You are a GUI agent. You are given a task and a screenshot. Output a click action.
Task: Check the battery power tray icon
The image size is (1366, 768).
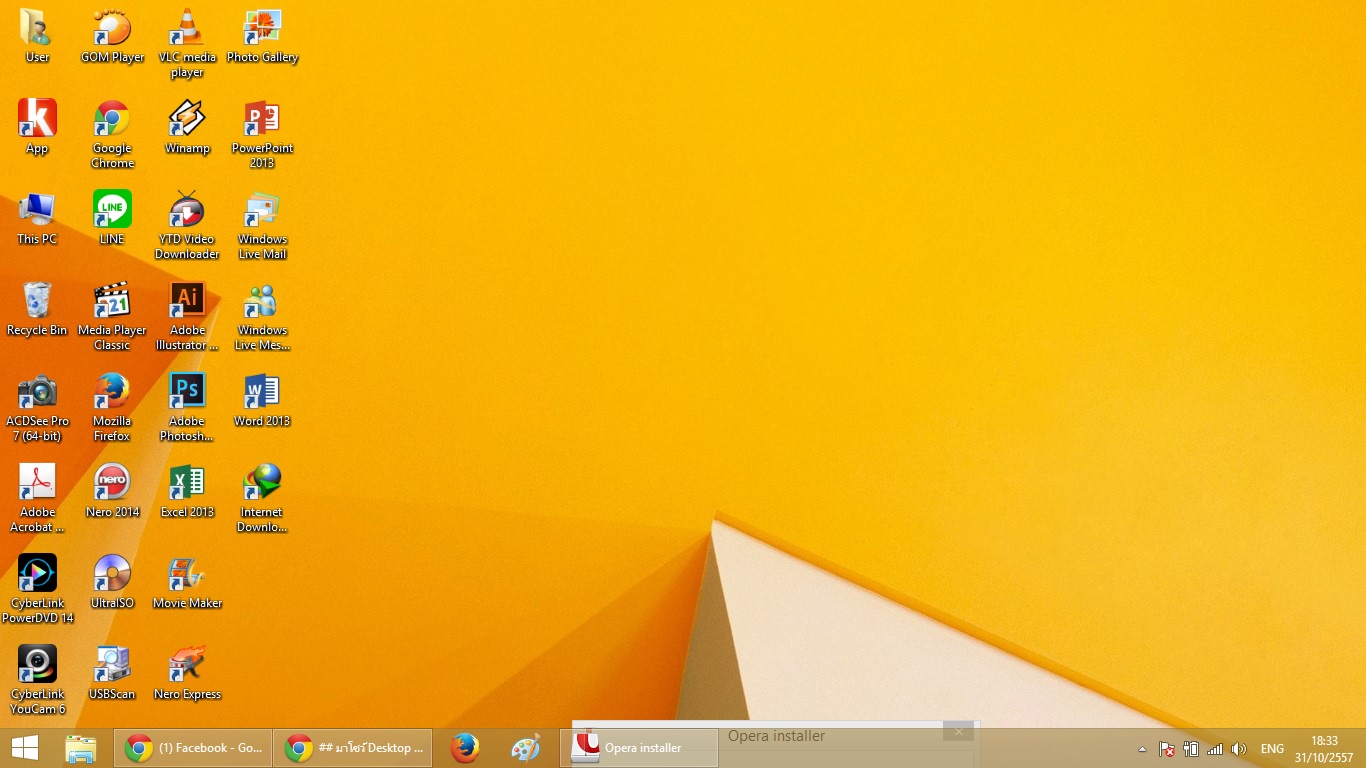click(x=1191, y=749)
